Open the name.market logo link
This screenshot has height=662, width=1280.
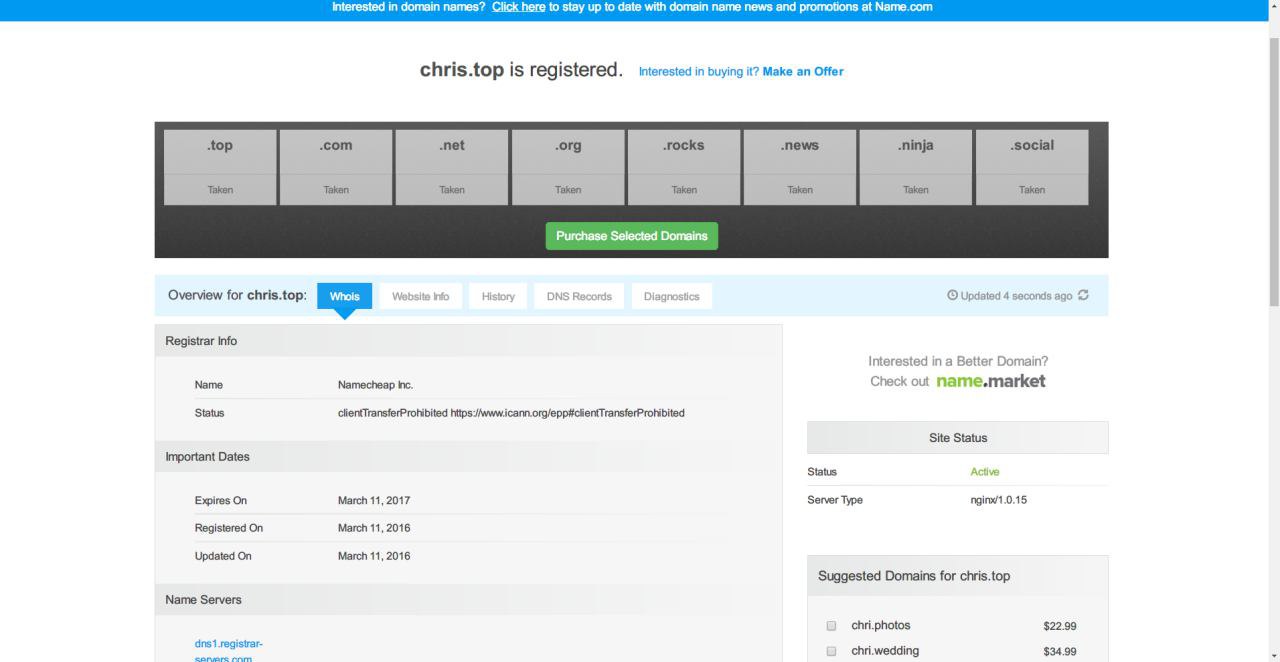click(991, 381)
